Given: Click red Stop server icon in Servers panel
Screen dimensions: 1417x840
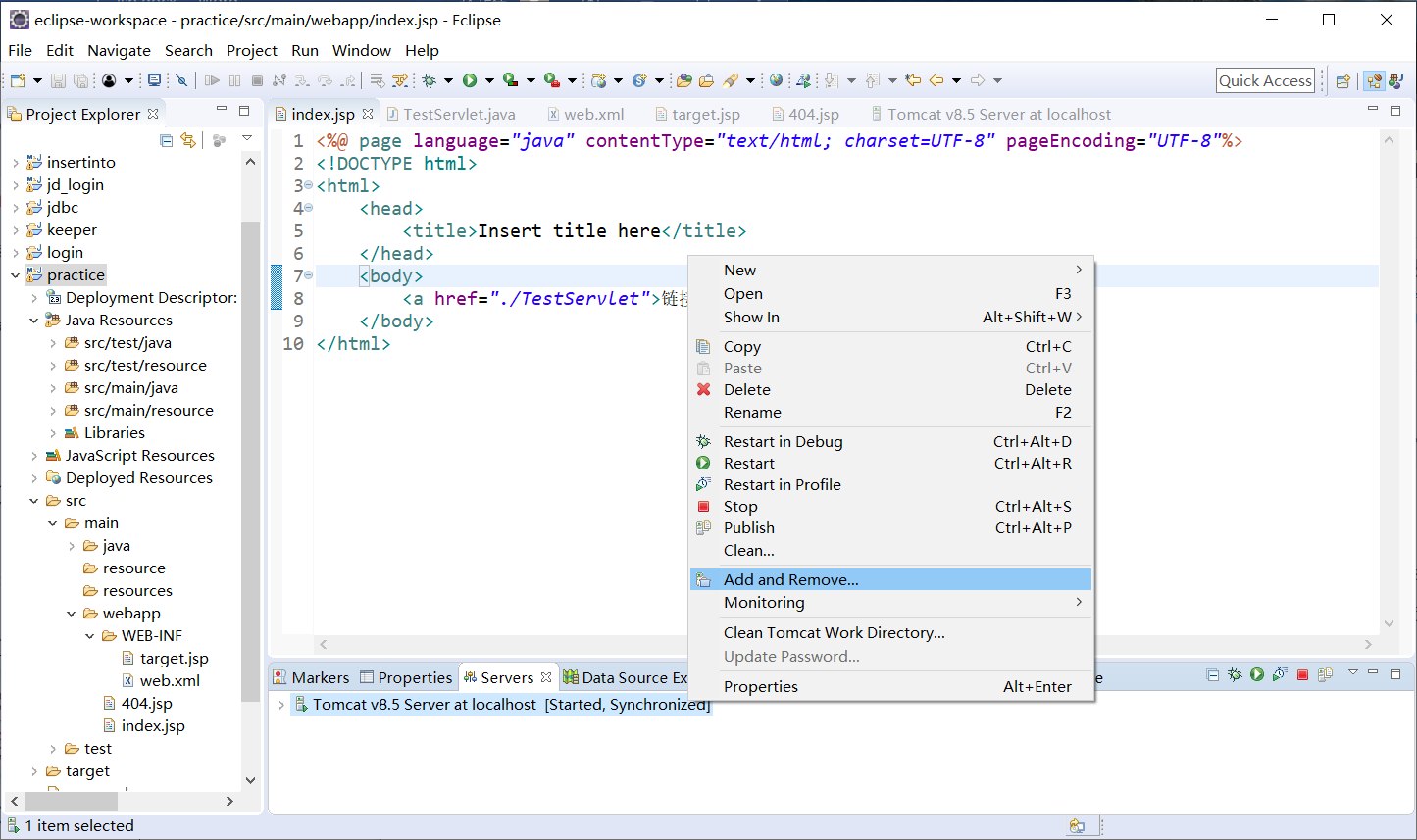Looking at the screenshot, I should click(1302, 674).
